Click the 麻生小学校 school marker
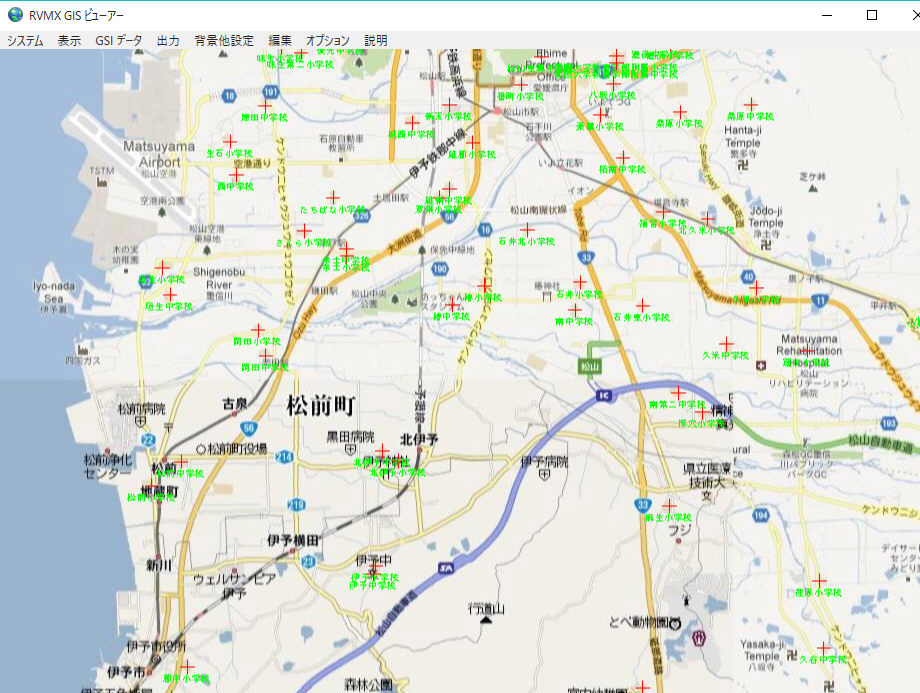Image resolution: width=920 pixels, height=693 pixels. pyautogui.click(x=669, y=506)
